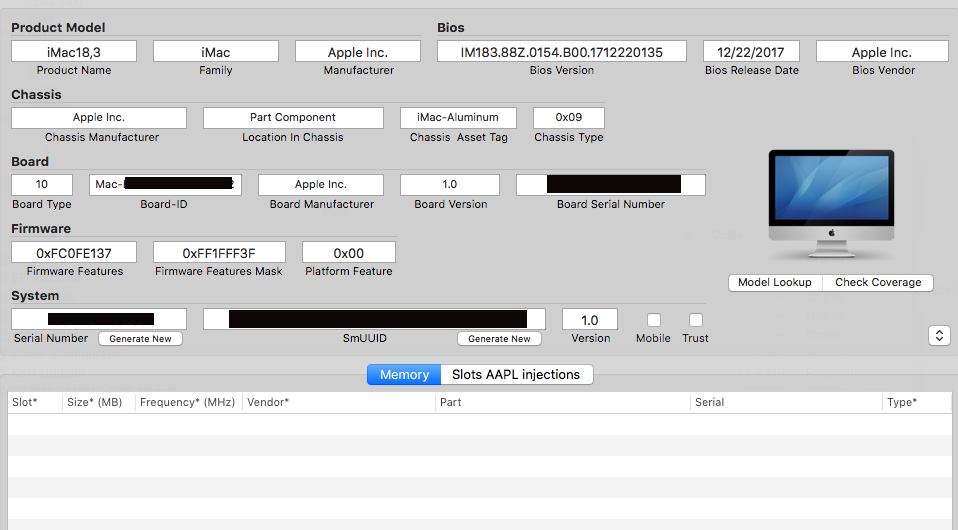Edit the Chassis Manufacturer field

tap(99, 117)
